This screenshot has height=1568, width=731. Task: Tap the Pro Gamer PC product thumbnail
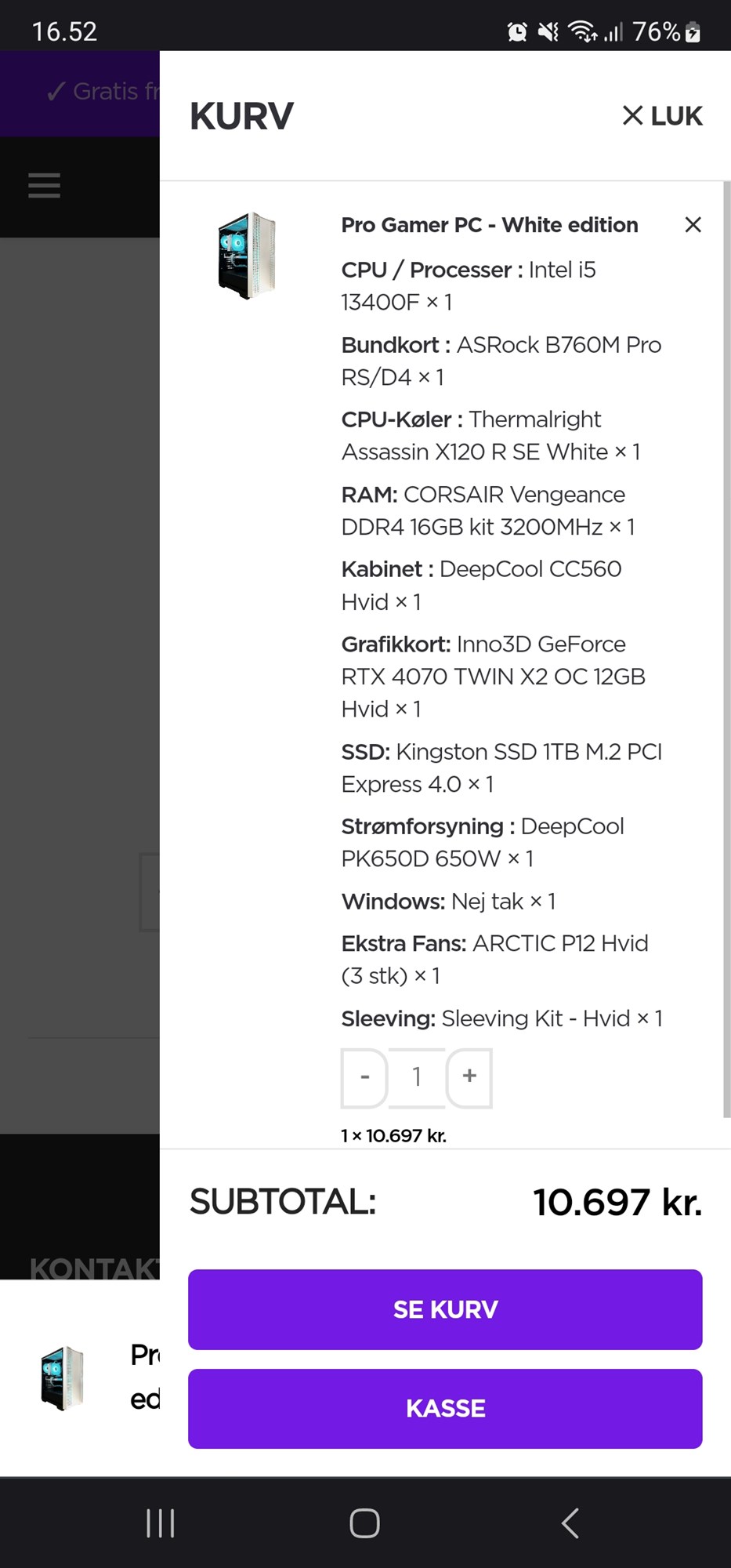click(x=247, y=256)
